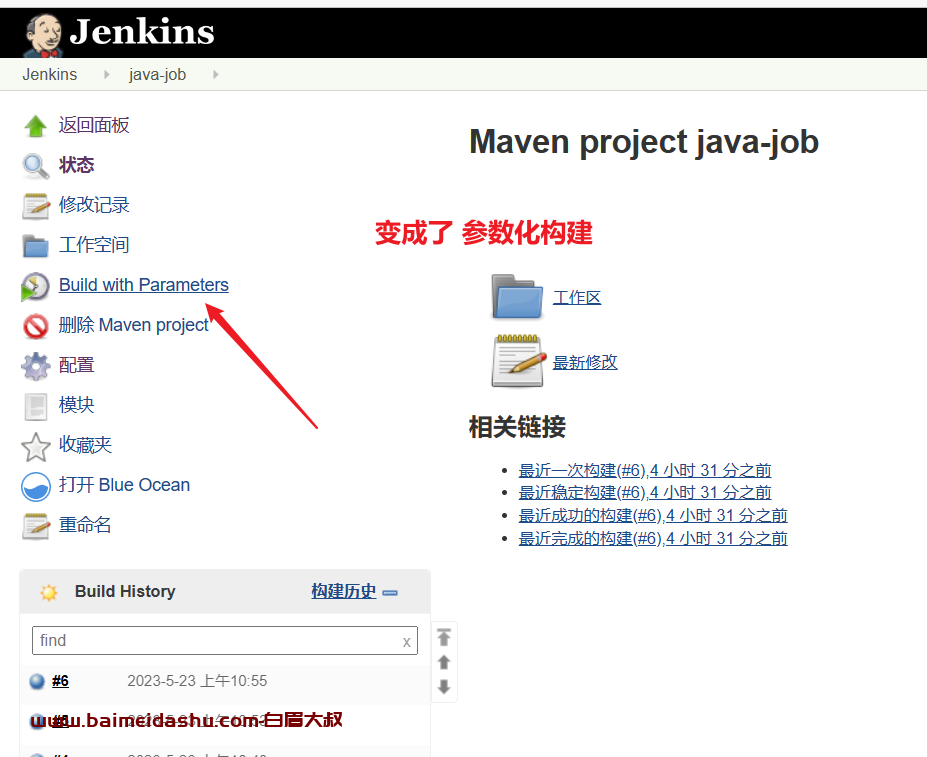927x757 pixels.
Task: Open build #6 from history
Action: pos(60,681)
